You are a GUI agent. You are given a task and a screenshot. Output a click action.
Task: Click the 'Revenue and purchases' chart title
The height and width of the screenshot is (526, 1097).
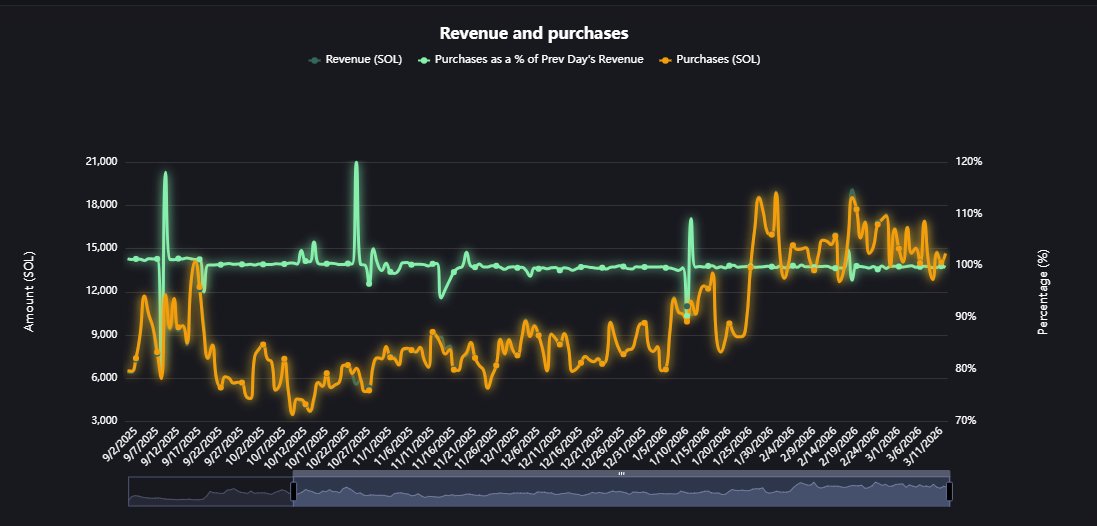coord(548,34)
